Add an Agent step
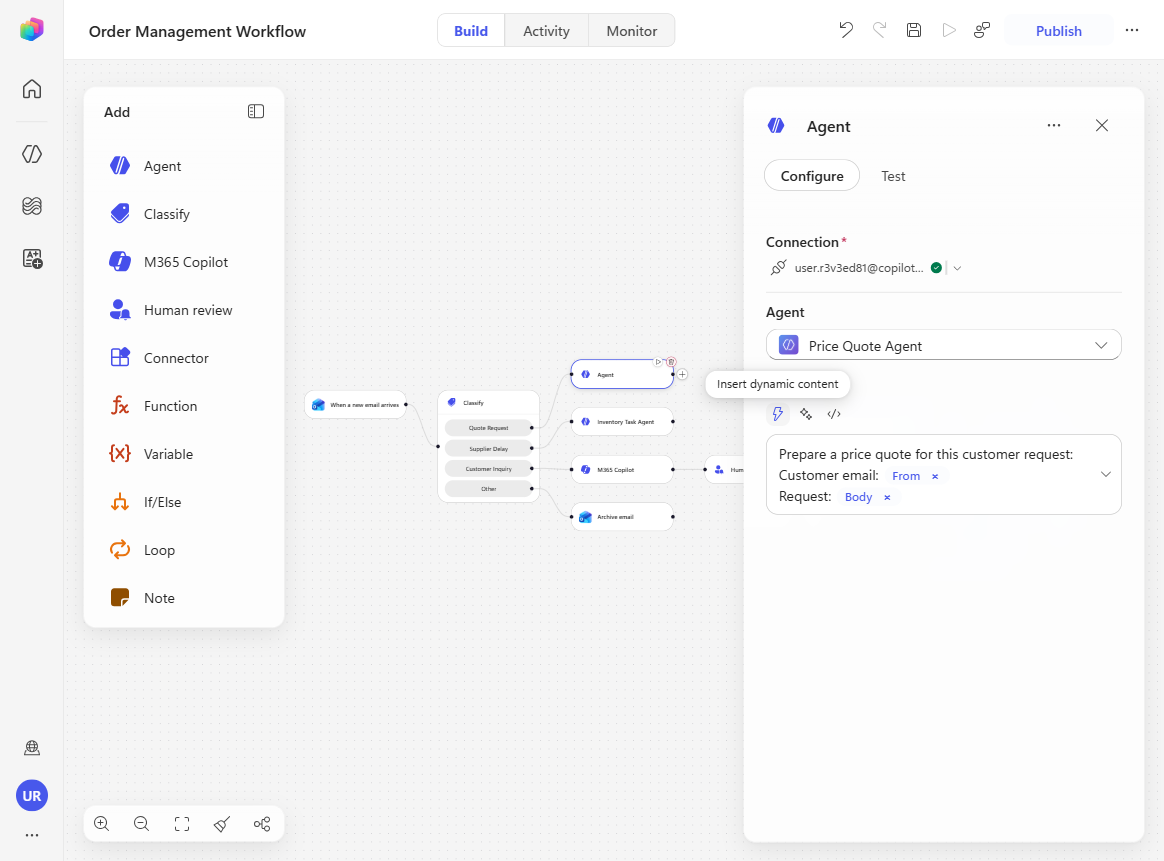 [184, 166]
